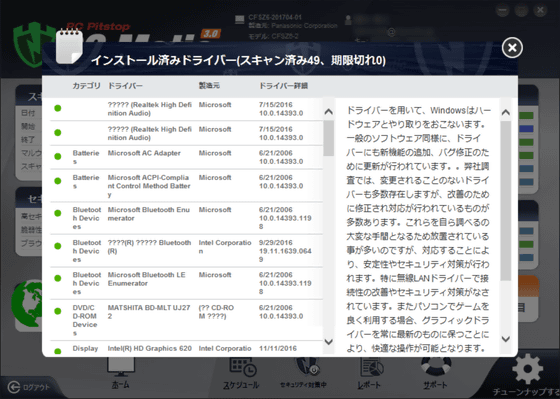Click the 製造元 column header
Viewport: 560px width, 399px height.
(209, 86)
